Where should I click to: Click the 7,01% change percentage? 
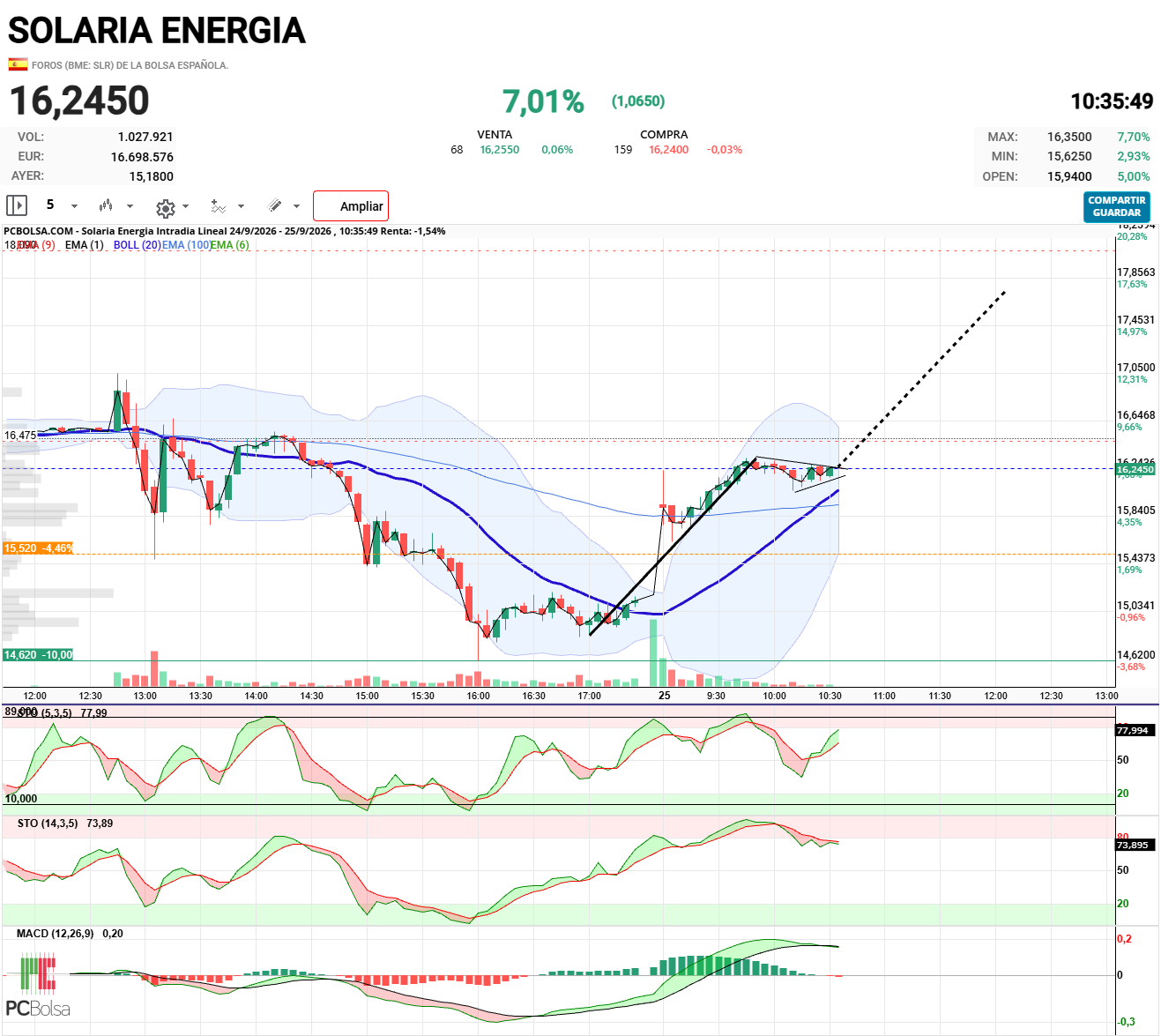point(543,101)
